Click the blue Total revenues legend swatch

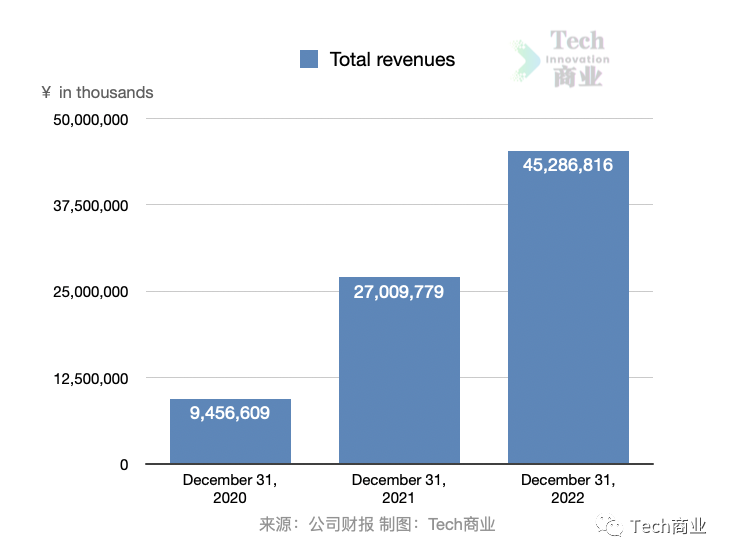[x=309, y=60]
